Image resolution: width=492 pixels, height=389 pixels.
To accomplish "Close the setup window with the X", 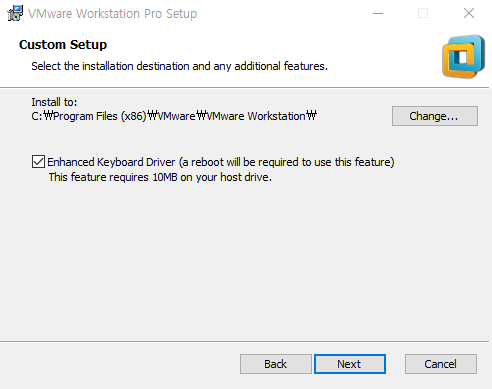I will pos(469,13).
